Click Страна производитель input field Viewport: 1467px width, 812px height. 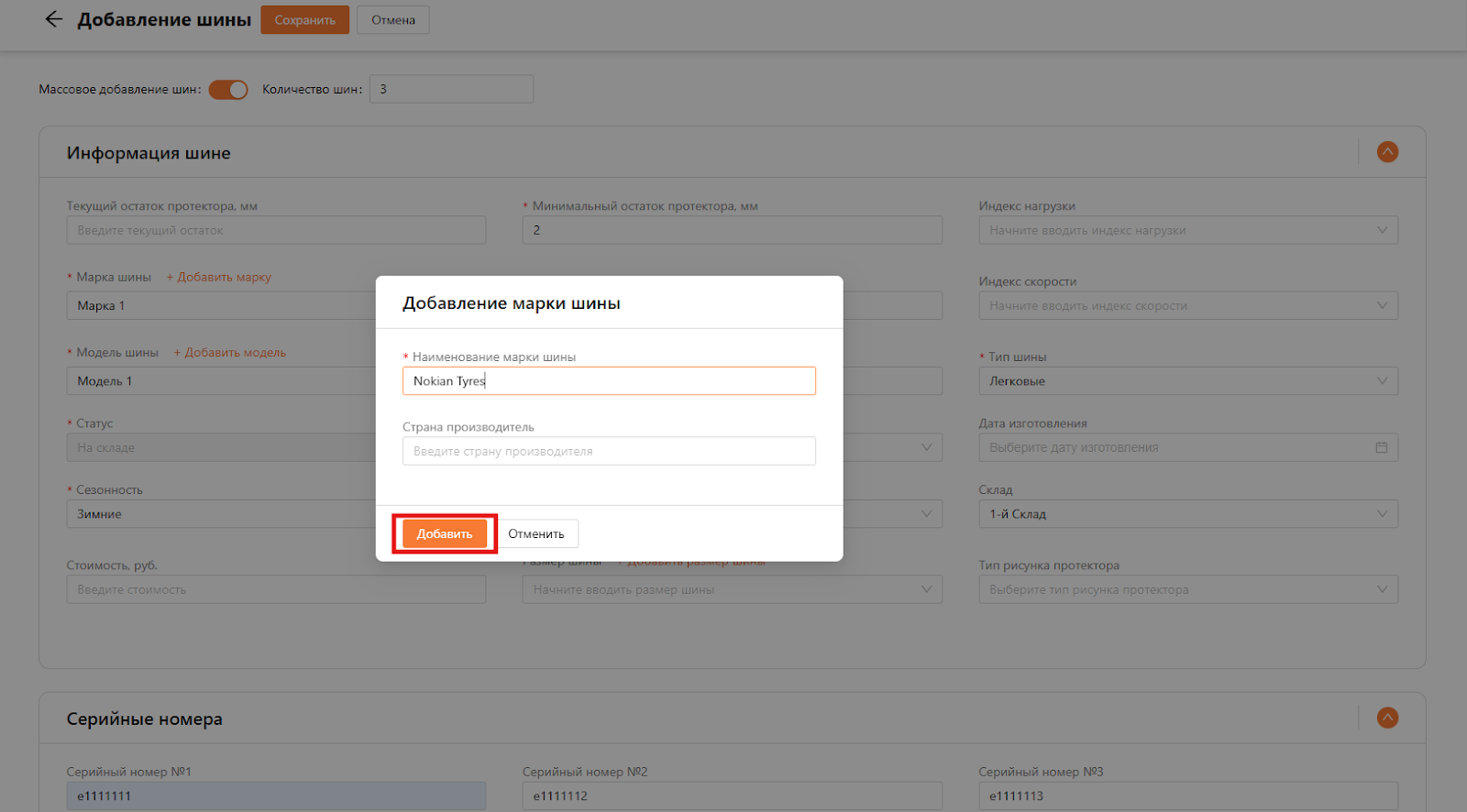(x=609, y=451)
